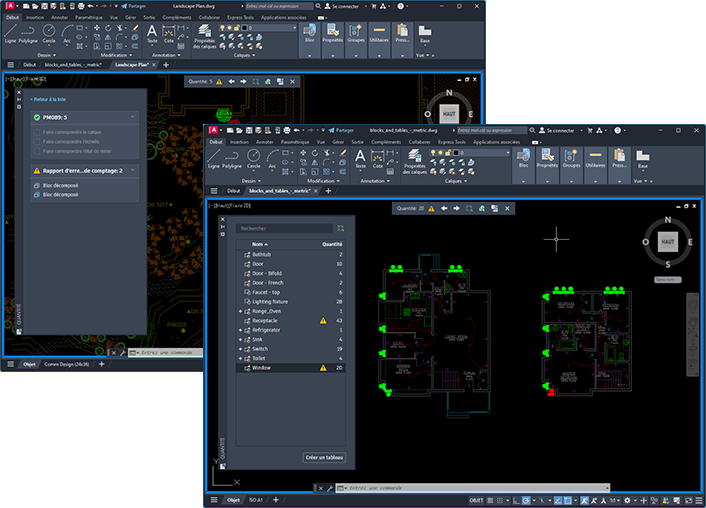Select the Window row in count list
Image resolution: width=706 pixels, height=508 pixels.
(x=290, y=368)
